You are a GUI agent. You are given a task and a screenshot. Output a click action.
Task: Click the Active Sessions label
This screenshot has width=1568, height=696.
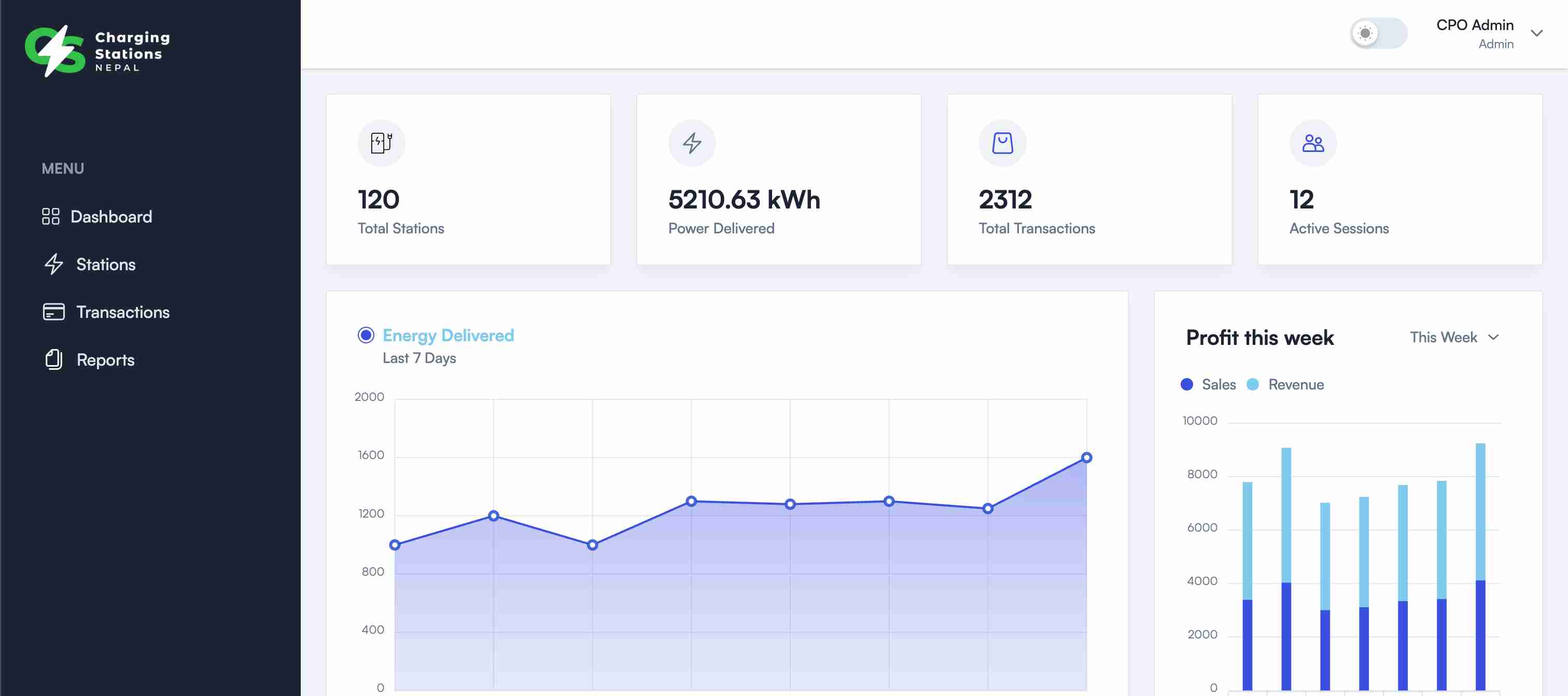point(1338,228)
